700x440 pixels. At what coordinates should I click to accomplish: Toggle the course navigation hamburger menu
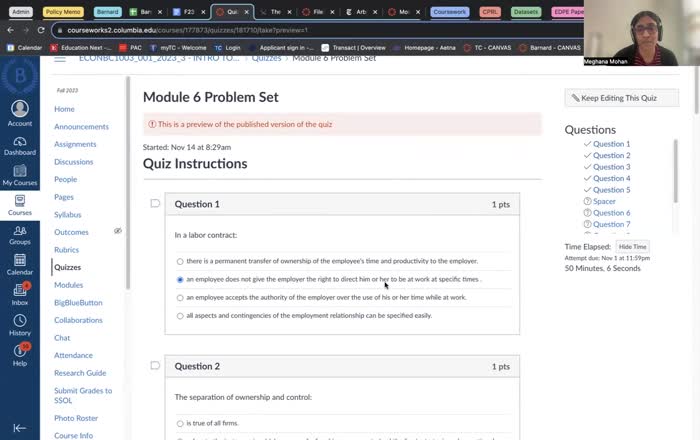click(x=59, y=58)
